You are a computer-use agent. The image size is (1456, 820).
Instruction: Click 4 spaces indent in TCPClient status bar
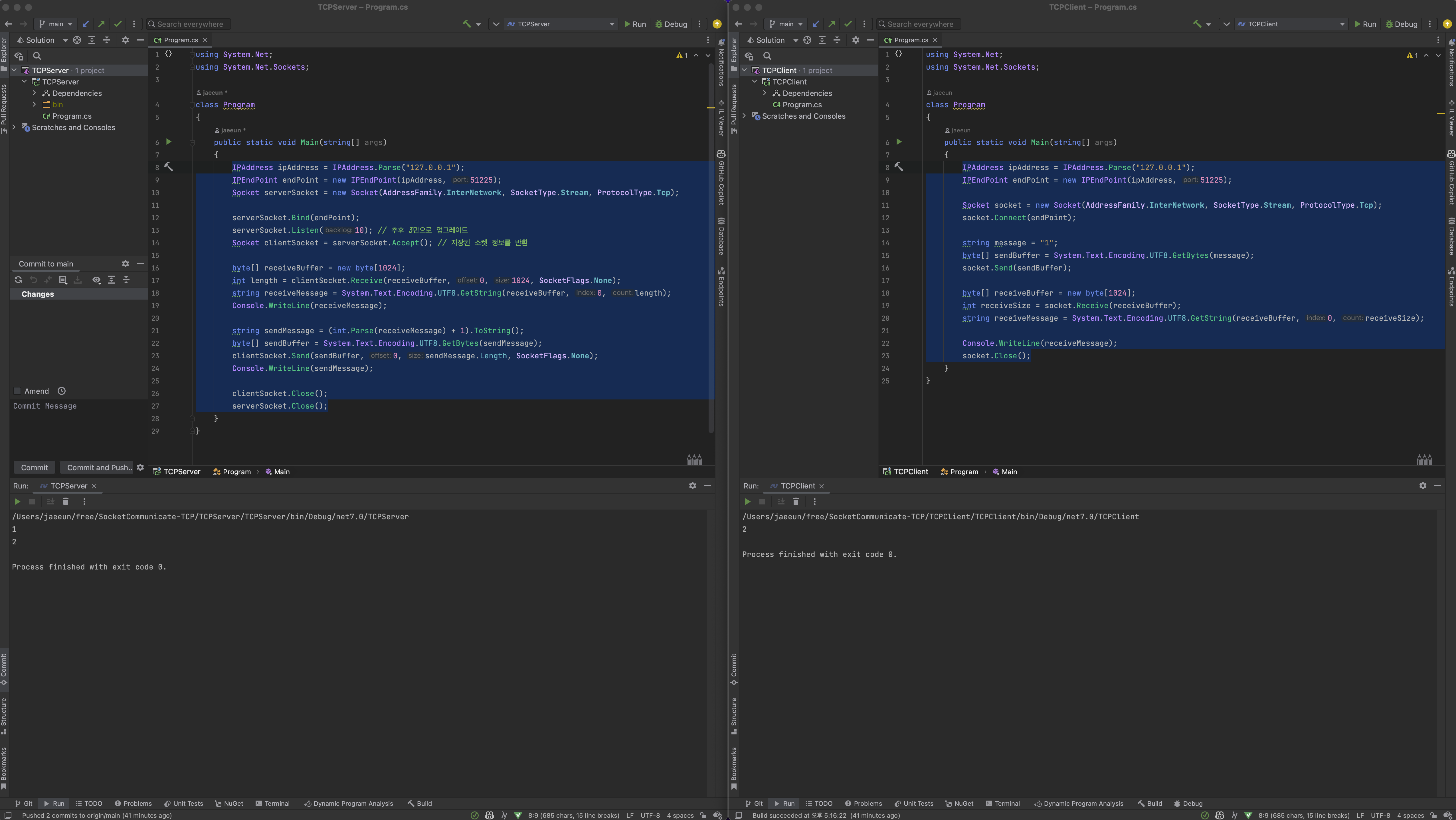(1410, 815)
